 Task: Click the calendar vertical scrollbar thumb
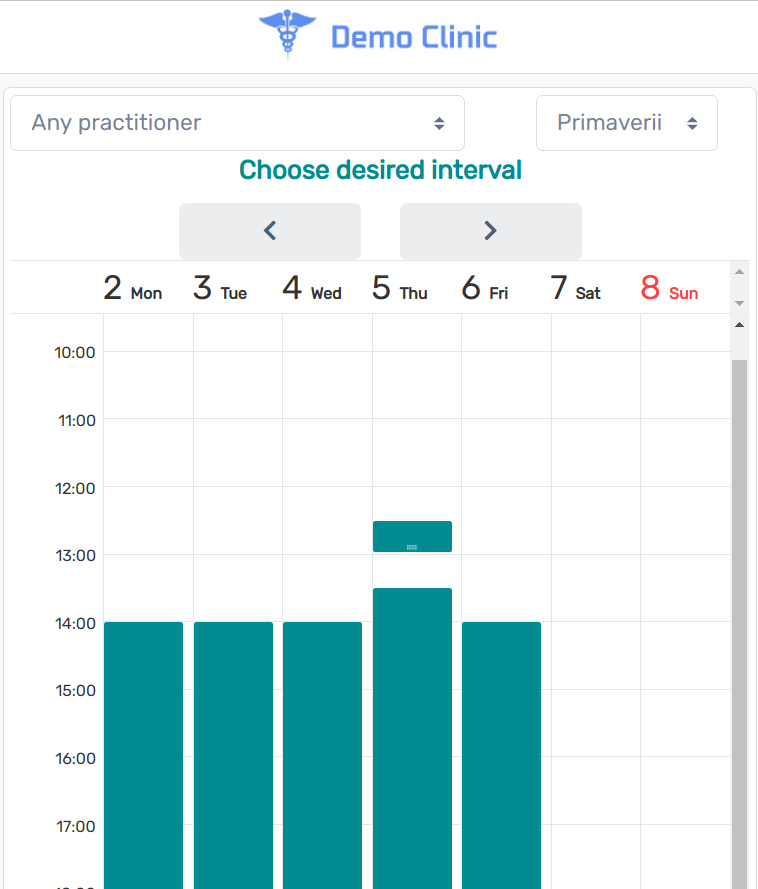(x=740, y=620)
